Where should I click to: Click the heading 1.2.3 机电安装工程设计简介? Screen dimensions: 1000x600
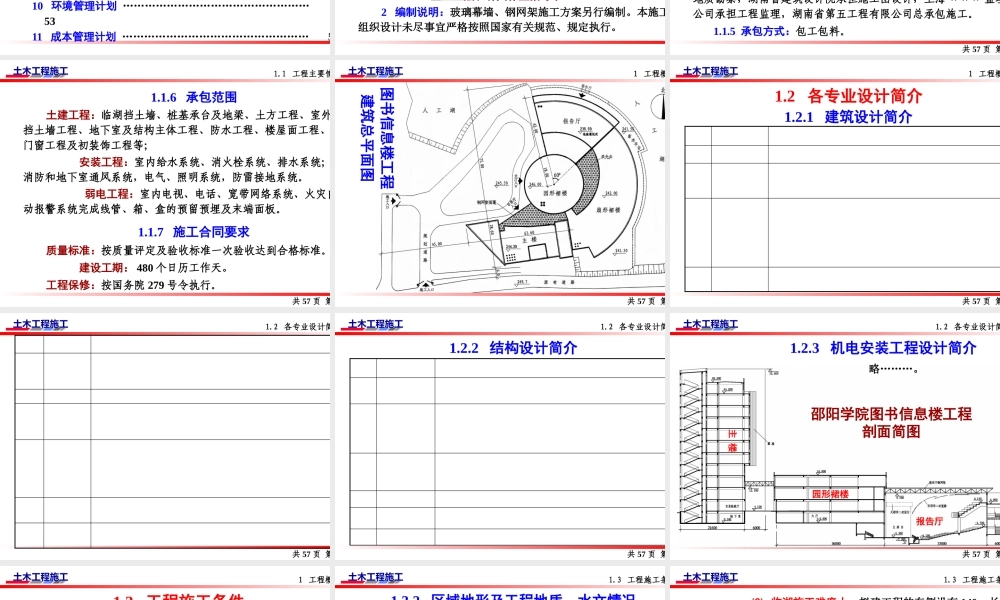coord(883,348)
